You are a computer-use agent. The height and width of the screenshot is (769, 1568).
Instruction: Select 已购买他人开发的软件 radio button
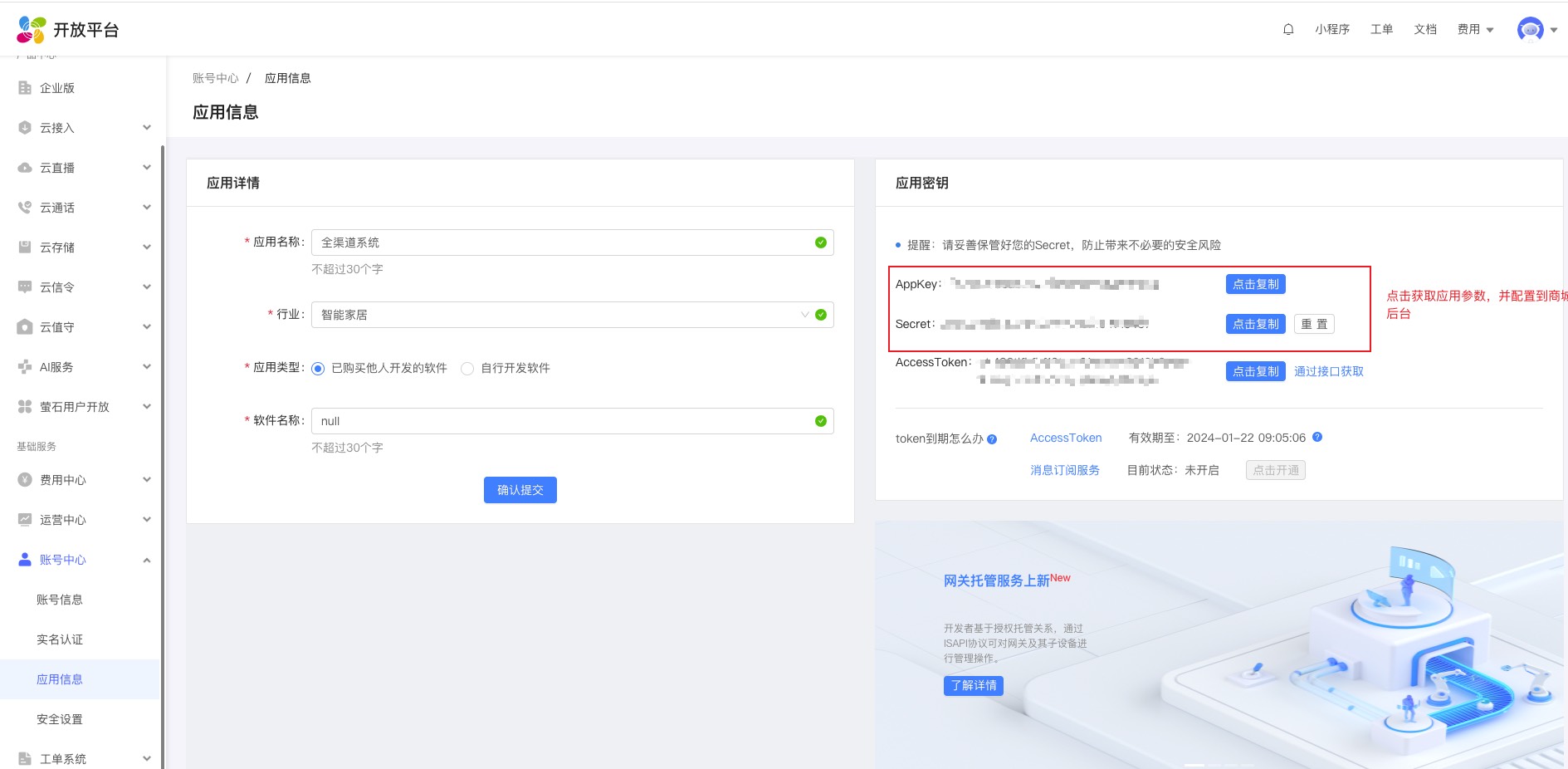[x=318, y=369]
